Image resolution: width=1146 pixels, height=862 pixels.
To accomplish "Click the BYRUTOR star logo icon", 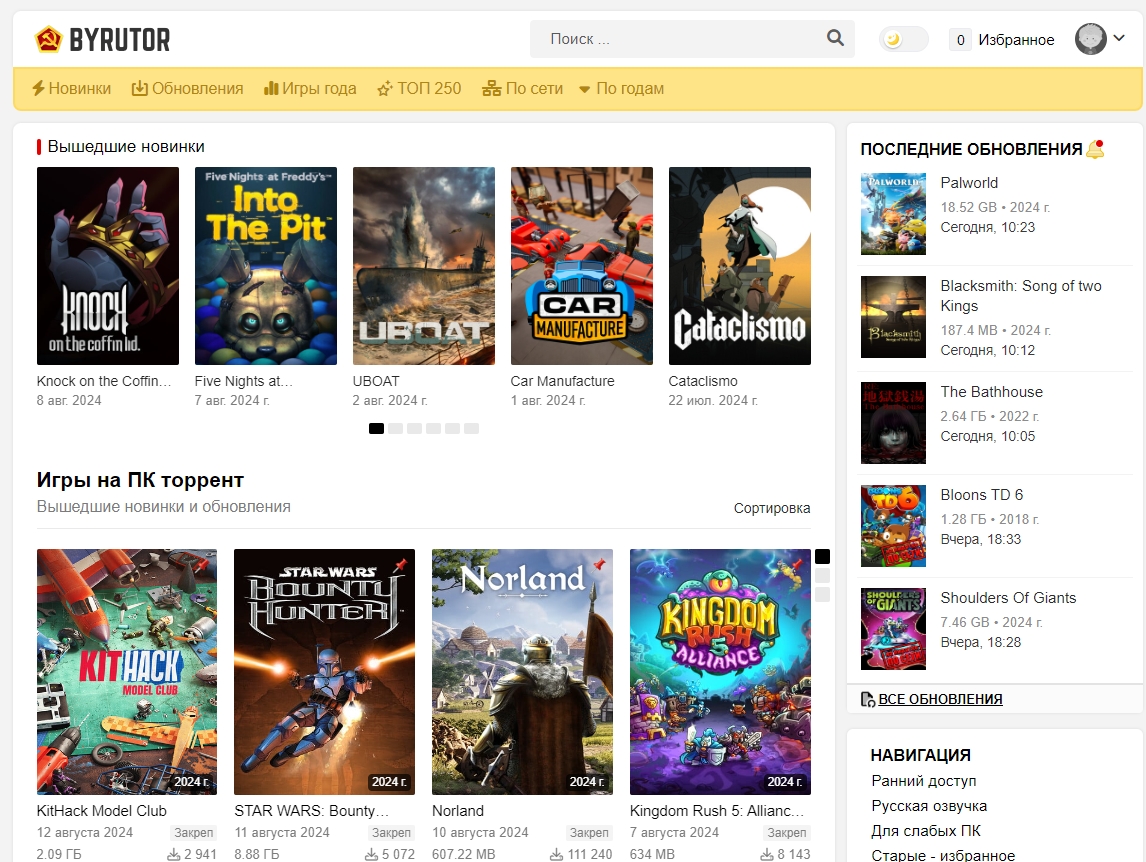I will coord(49,39).
